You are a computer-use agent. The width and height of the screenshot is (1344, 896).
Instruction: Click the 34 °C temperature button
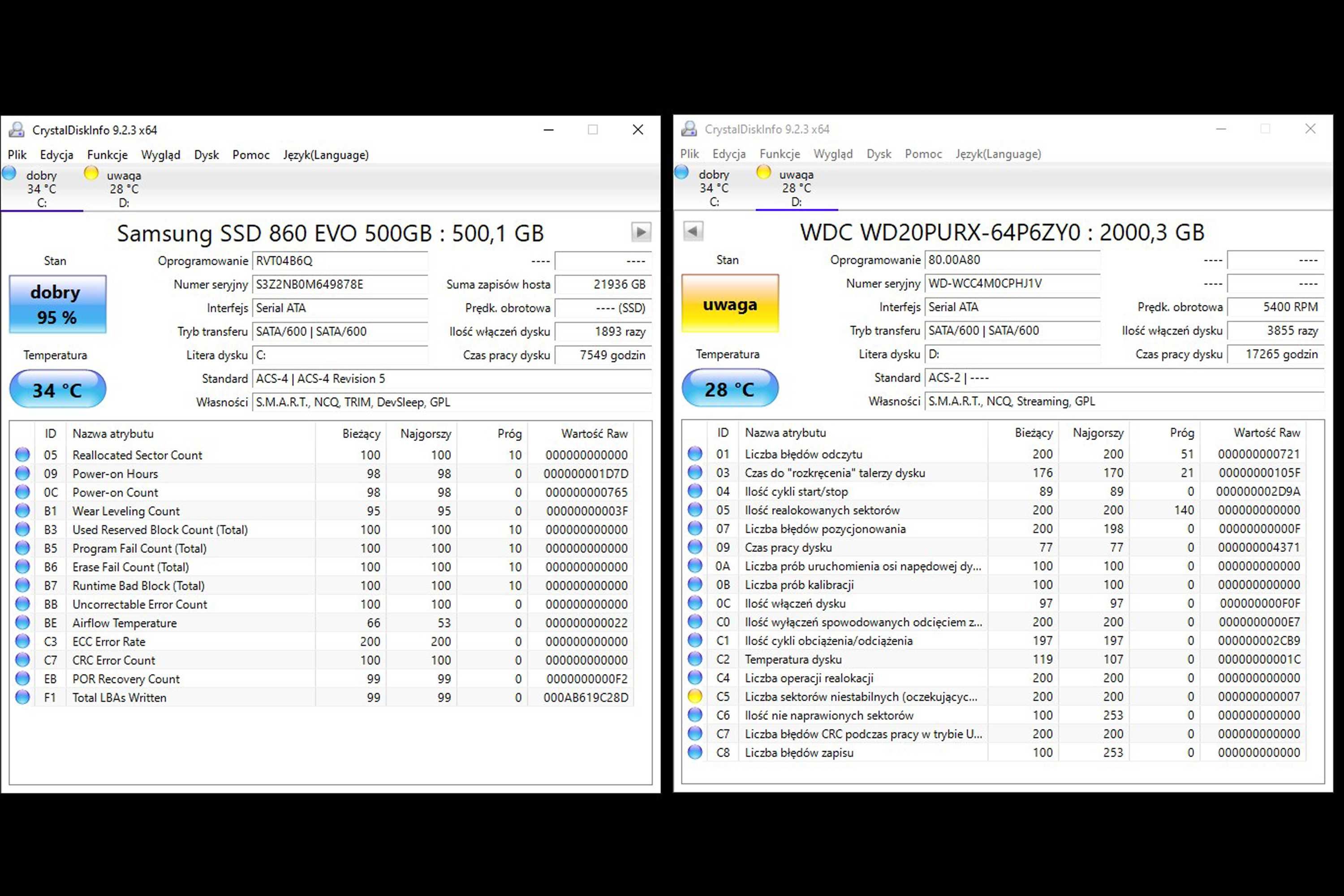[58, 389]
